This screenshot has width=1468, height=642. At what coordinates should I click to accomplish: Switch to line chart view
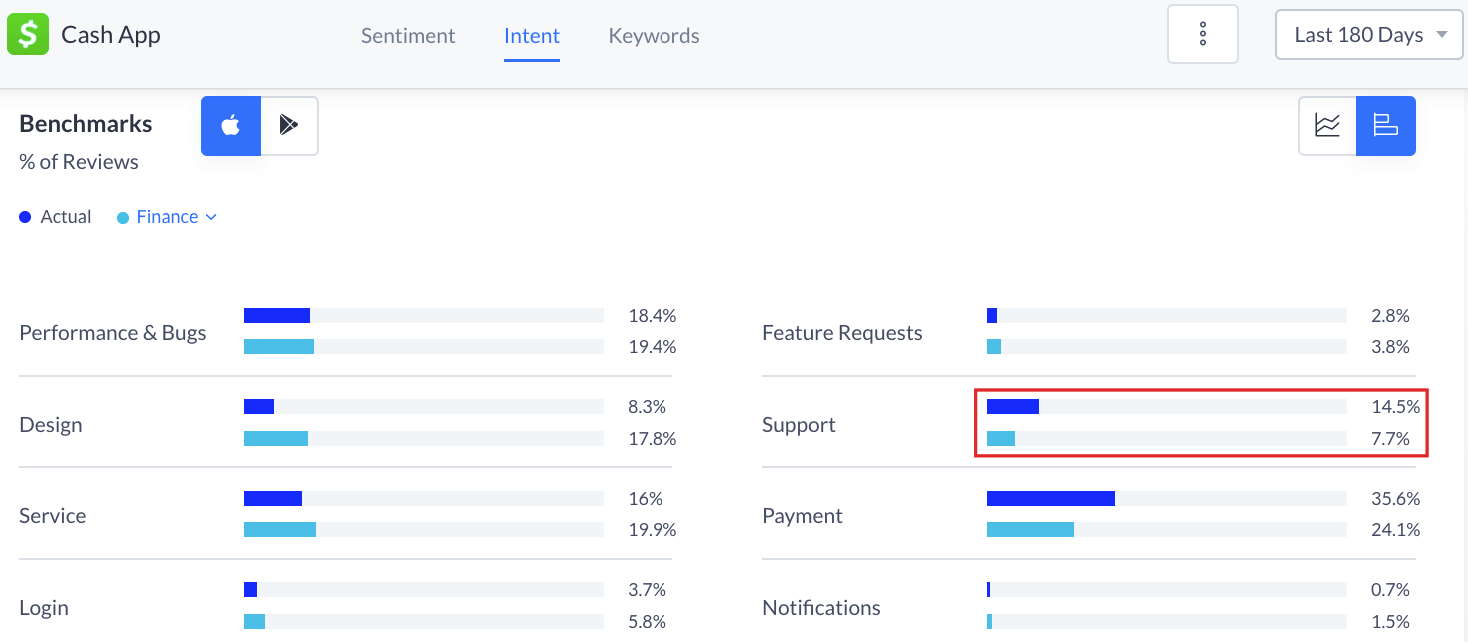1327,126
